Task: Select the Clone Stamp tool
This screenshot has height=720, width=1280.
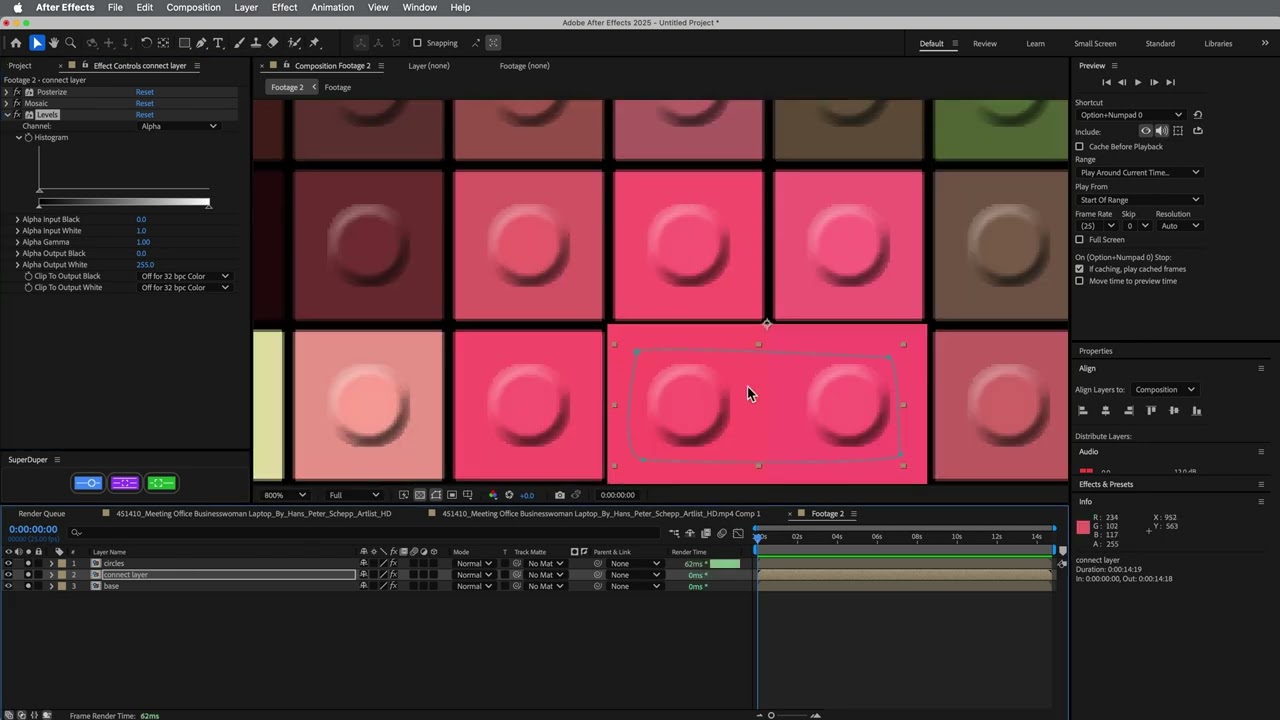Action: point(256,43)
